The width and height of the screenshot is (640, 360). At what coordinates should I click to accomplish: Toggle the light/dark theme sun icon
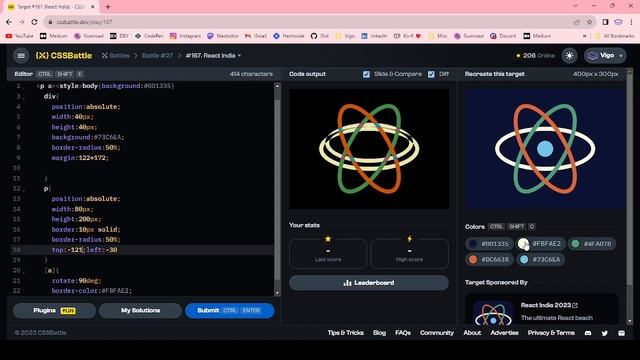coord(569,56)
